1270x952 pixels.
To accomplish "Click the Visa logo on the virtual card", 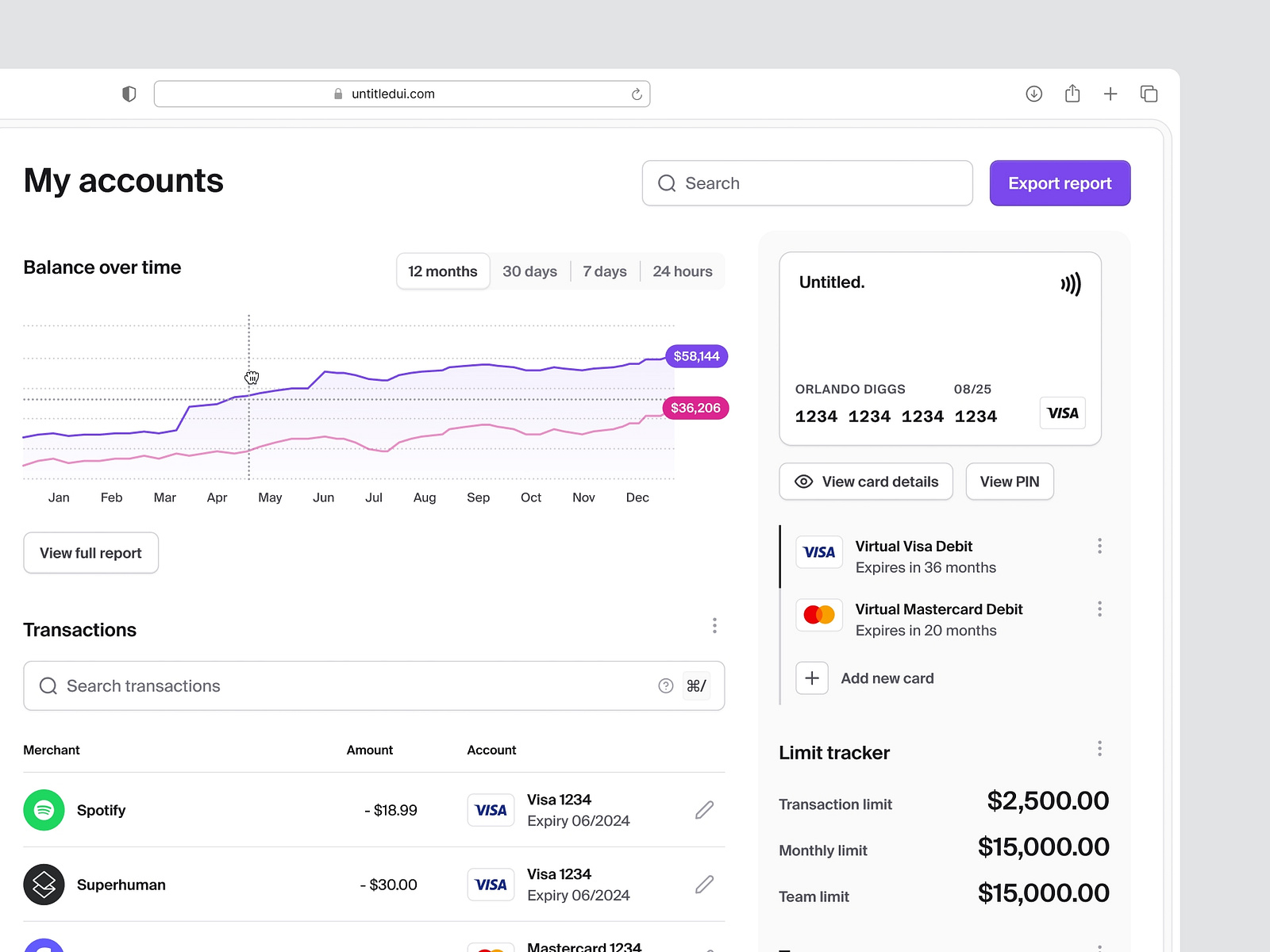I will click(x=1062, y=413).
